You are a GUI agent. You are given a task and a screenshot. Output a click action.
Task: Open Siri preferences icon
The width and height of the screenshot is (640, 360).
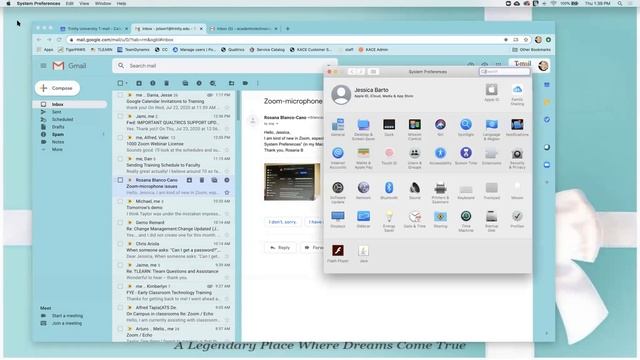click(440, 124)
